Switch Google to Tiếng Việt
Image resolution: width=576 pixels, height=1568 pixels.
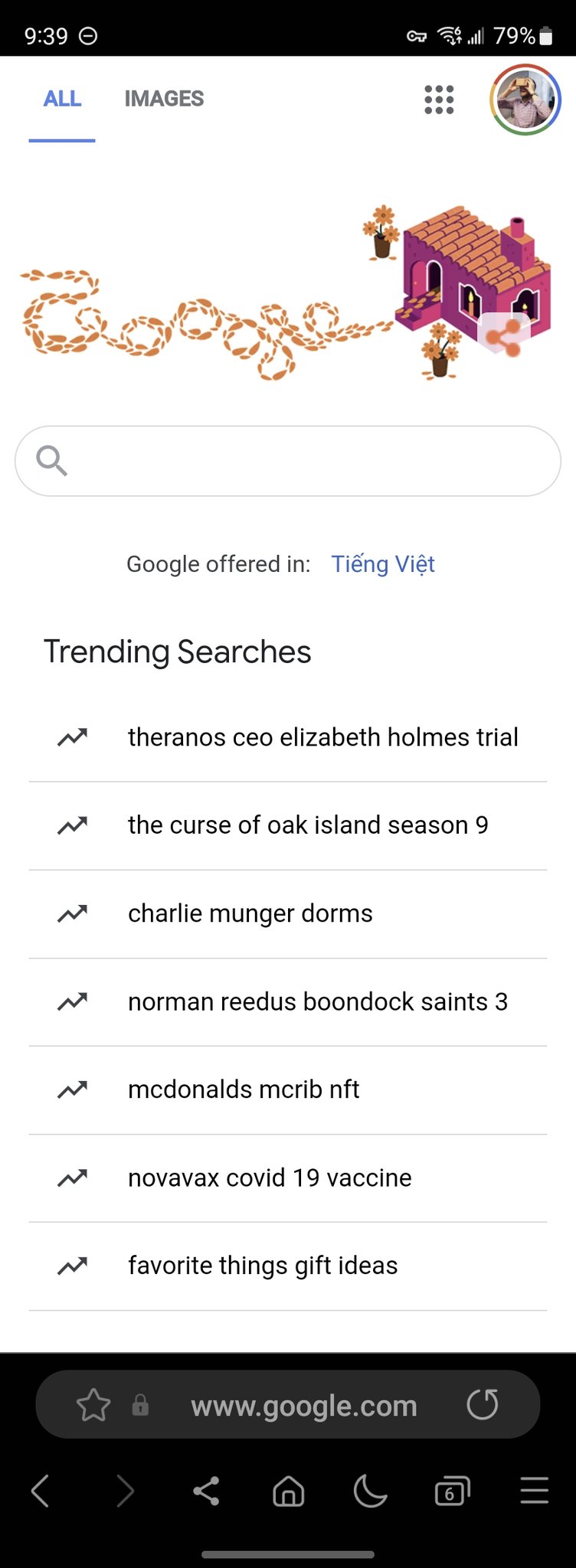pos(383,564)
